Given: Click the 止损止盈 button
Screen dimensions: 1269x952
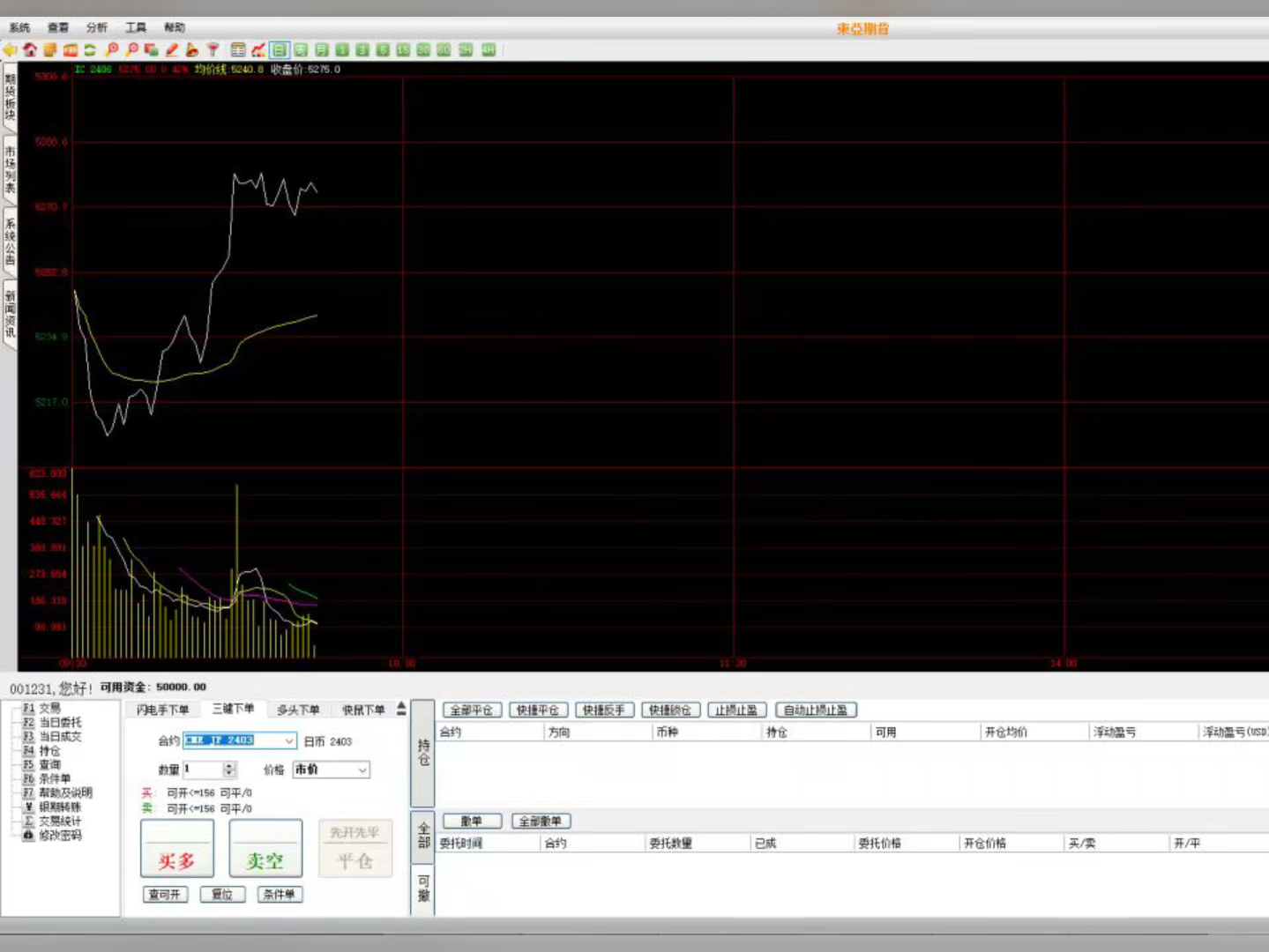Looking at the screenshot, I should [736, 710].
